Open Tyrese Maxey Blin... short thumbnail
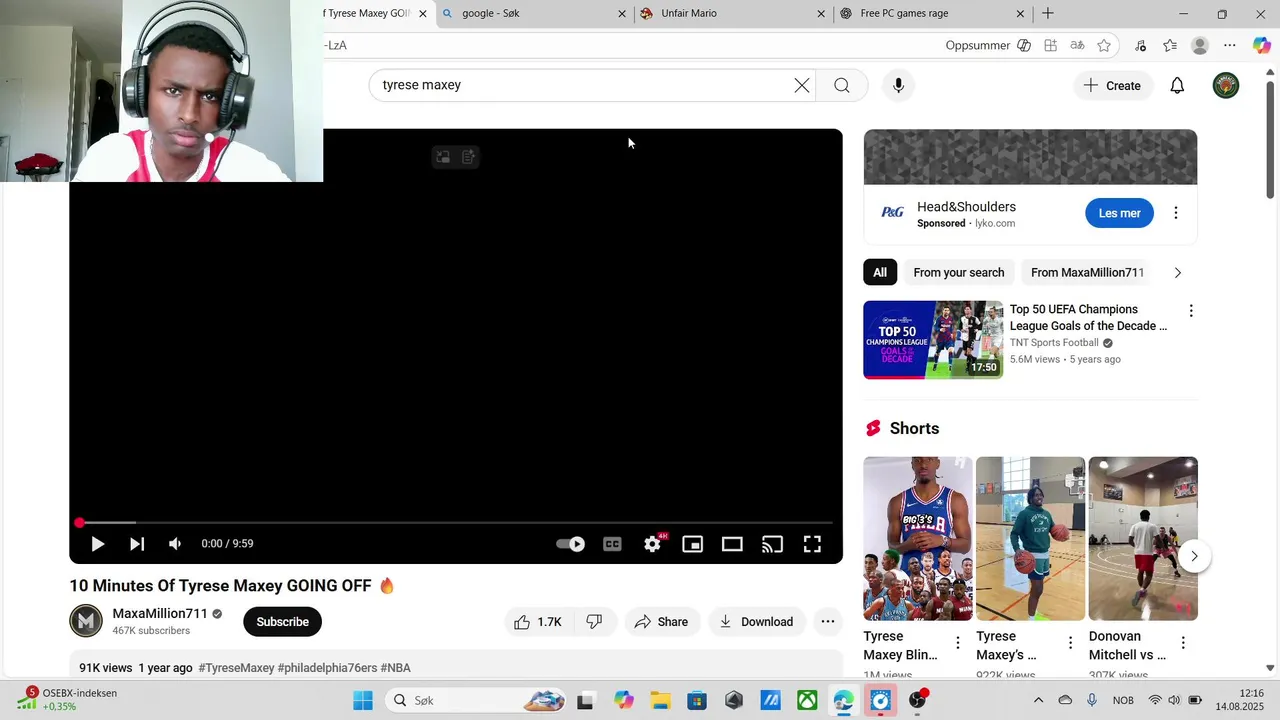 click(918, 539)
